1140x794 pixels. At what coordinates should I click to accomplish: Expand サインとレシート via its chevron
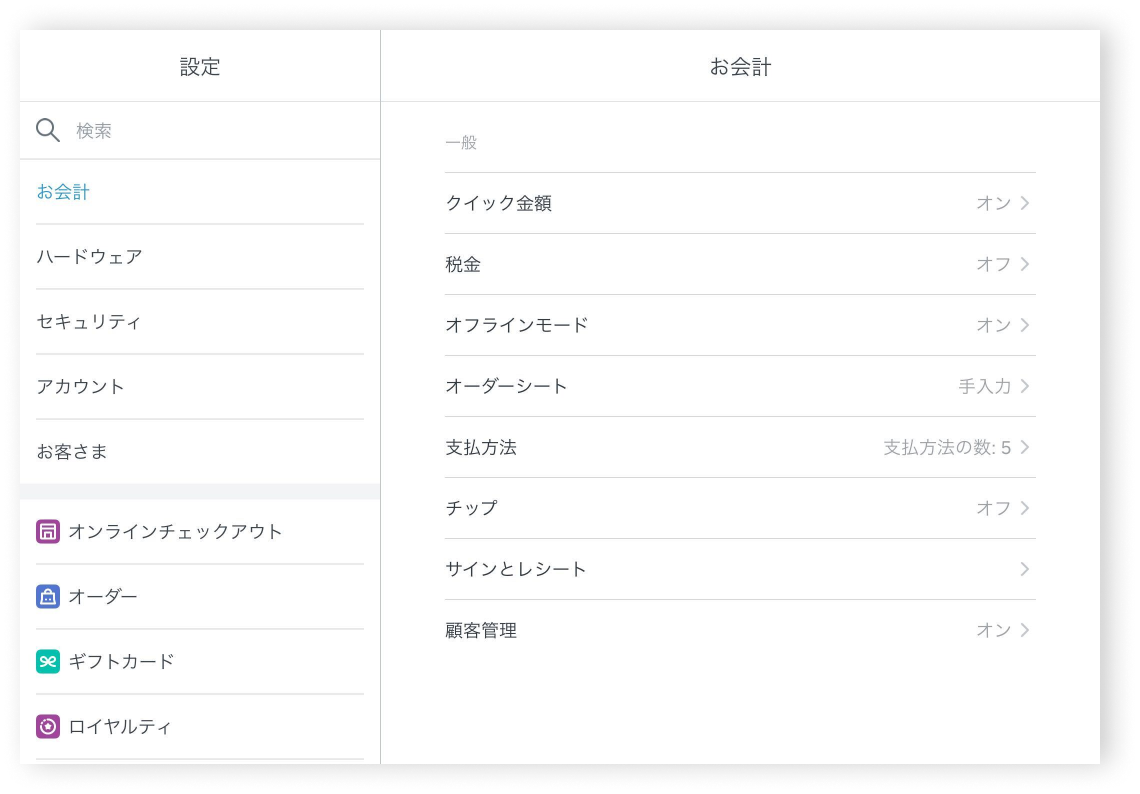coord(1025,569)
